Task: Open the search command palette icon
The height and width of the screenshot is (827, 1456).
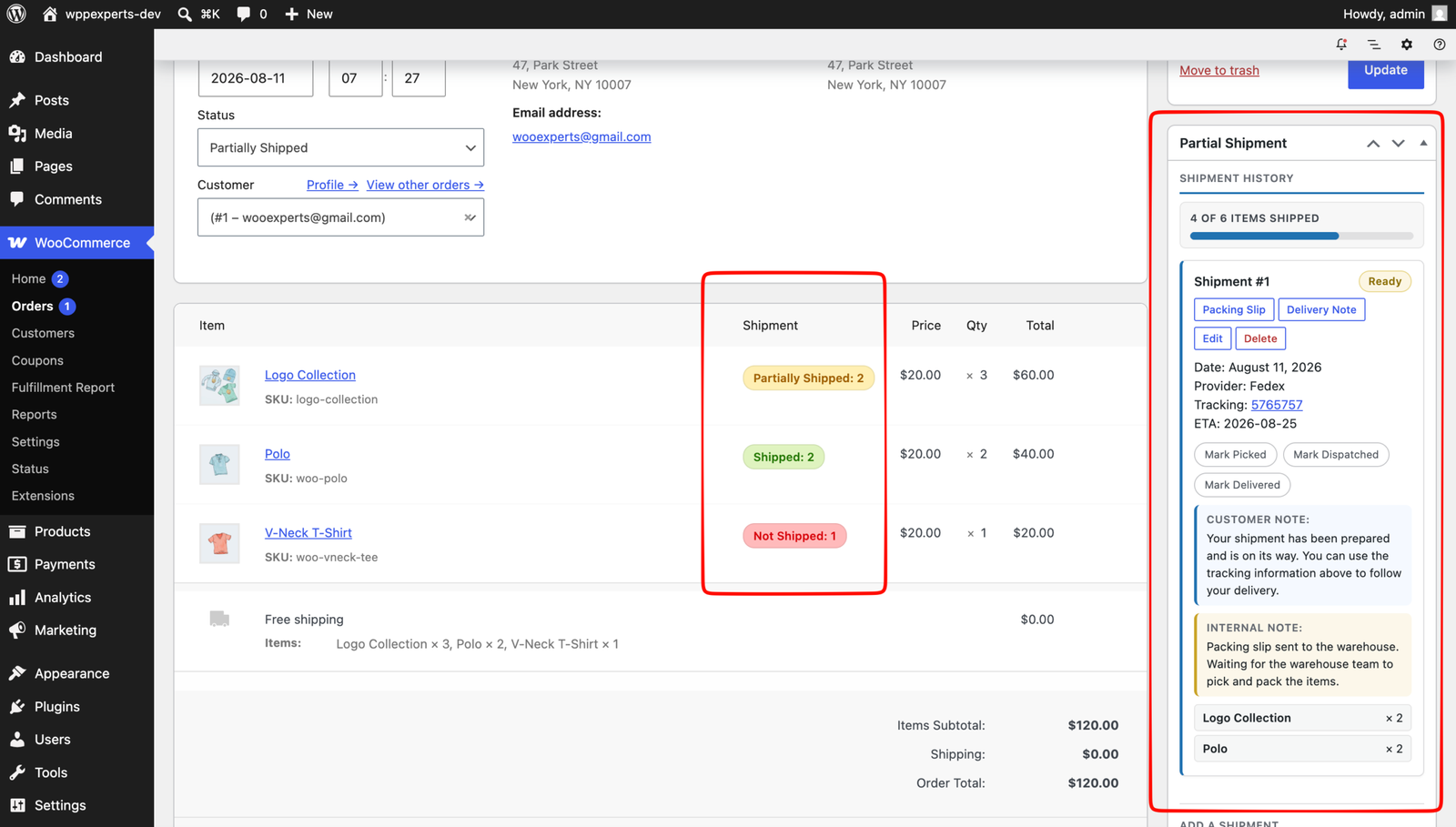Action: (x=185, y=14)
